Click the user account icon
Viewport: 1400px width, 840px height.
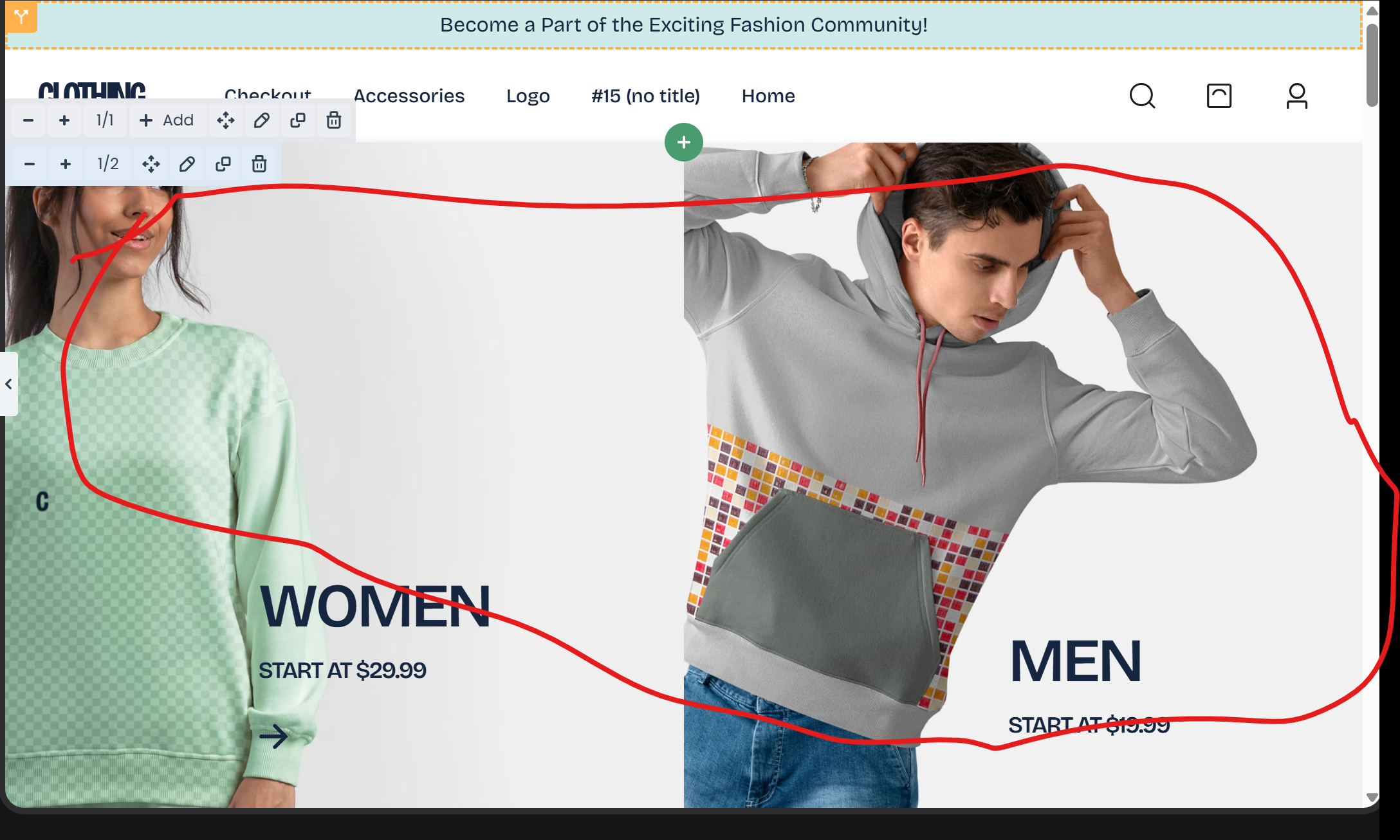pyautogui.click(x=1296, y=96)
